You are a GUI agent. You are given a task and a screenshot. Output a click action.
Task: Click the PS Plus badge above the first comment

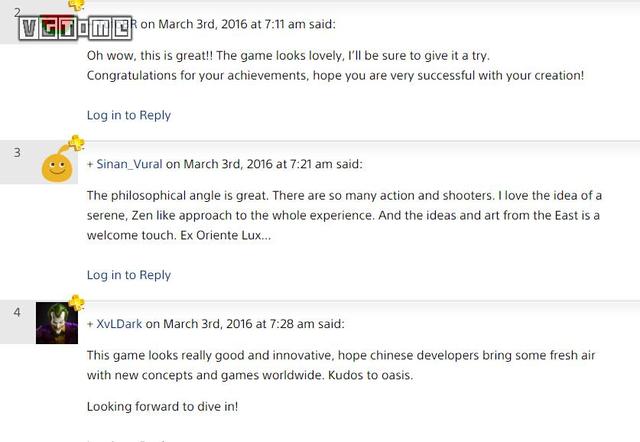(x=75, y=5)
